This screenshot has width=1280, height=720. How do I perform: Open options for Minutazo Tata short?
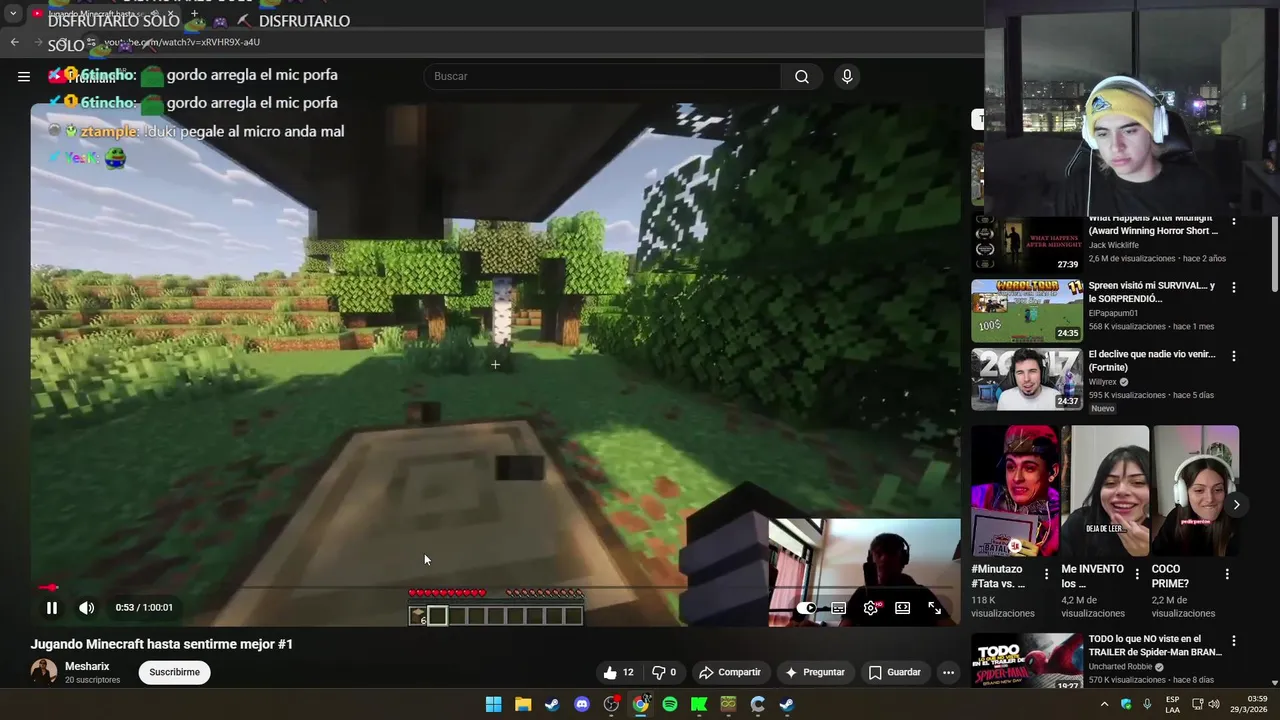point(1046,574)
